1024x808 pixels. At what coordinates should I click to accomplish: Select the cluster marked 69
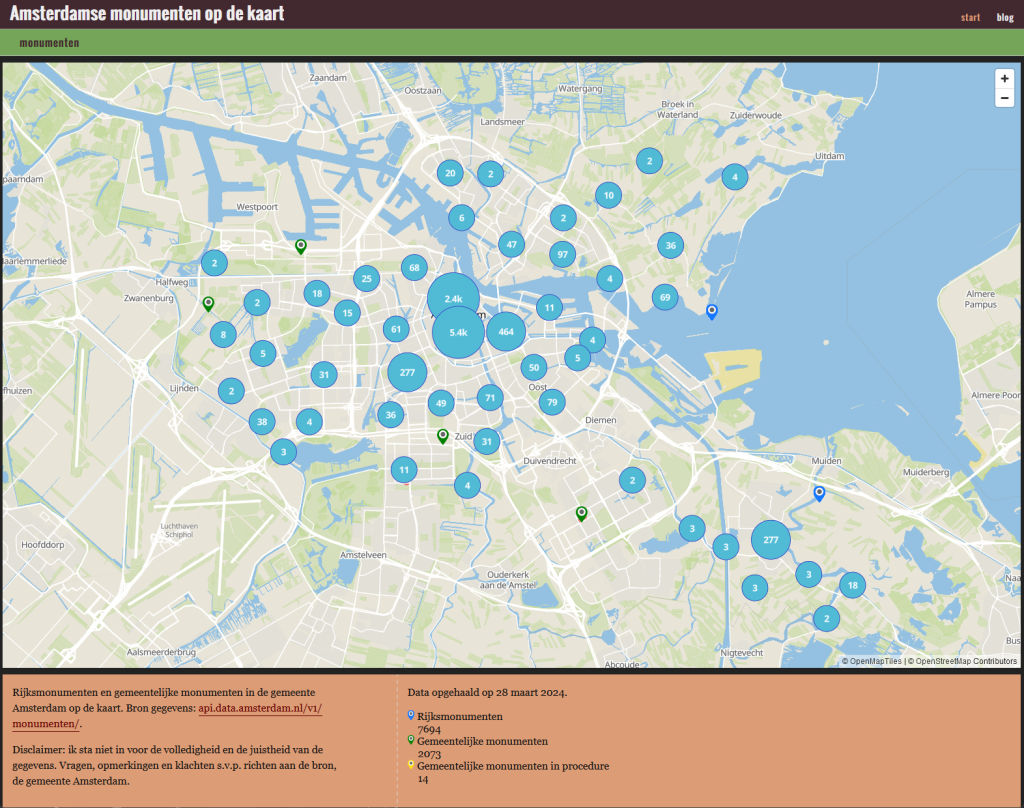tap(665, 297)
